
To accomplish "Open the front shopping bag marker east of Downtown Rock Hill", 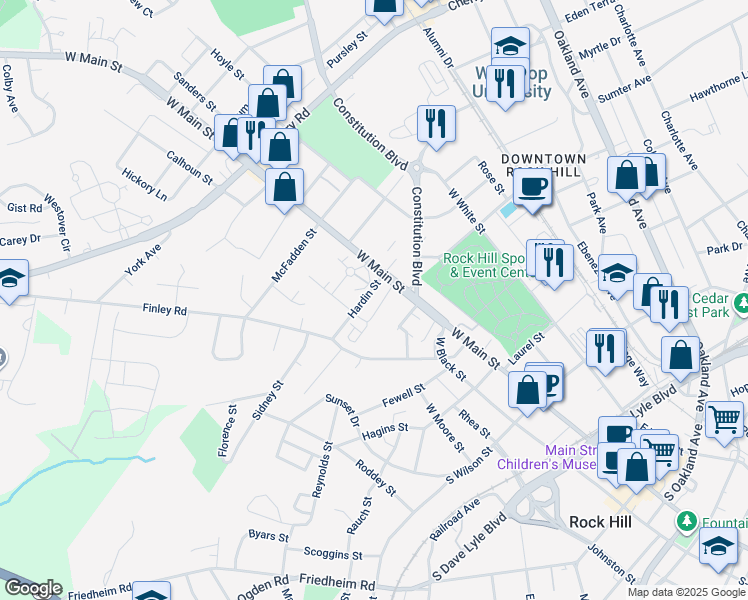I will click(626, 175).
